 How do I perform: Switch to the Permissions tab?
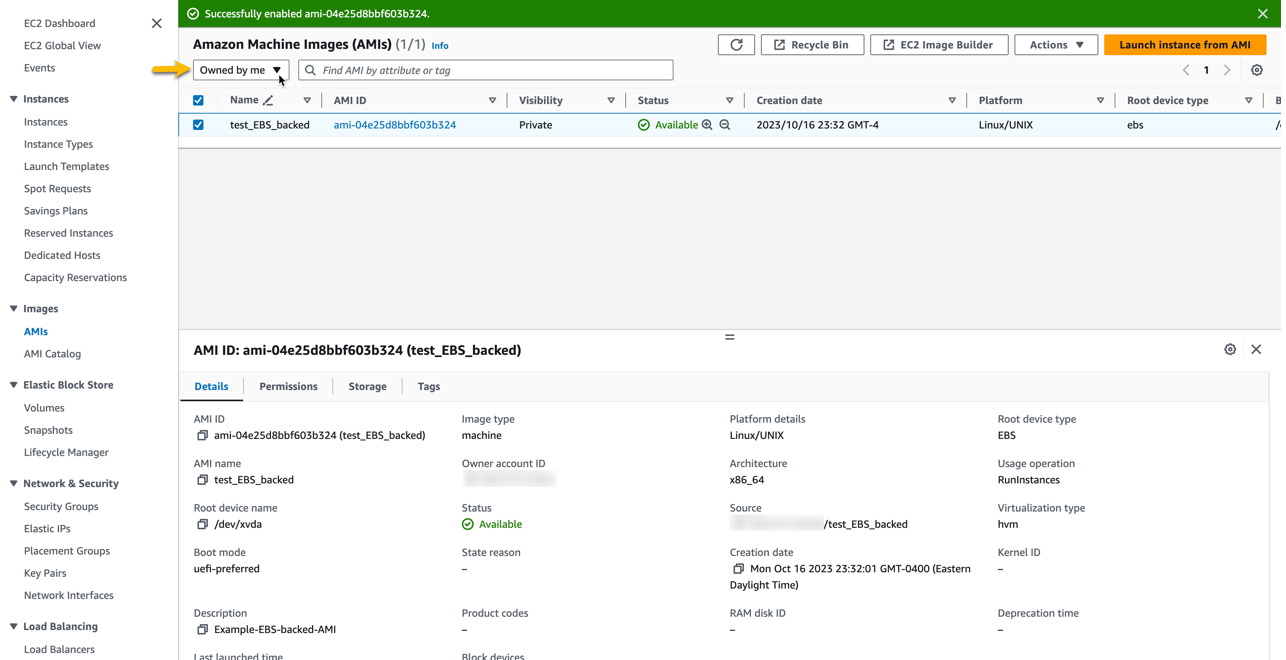click(288, 386)
